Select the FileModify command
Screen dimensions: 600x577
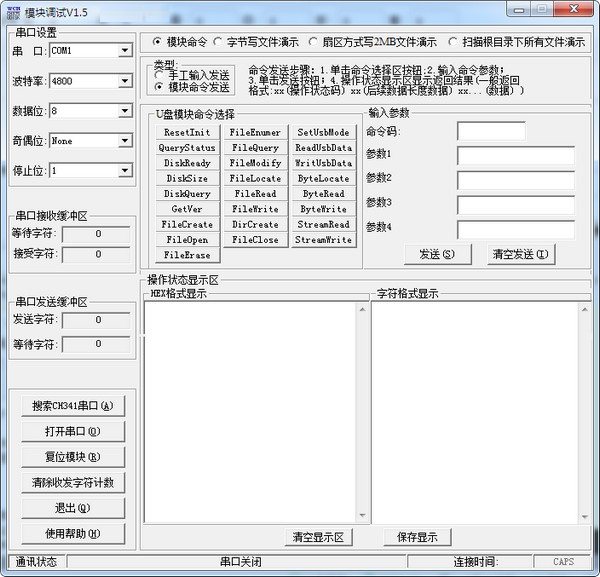(x=256, y=163)
